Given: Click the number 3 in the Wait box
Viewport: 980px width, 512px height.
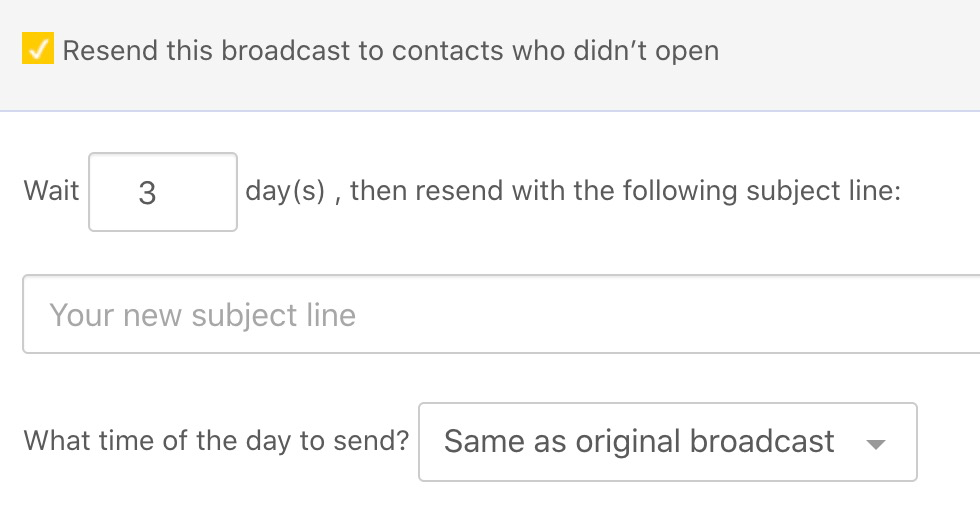Looking at the screenshot, I should pyautogui.click(x=147, y=193).
